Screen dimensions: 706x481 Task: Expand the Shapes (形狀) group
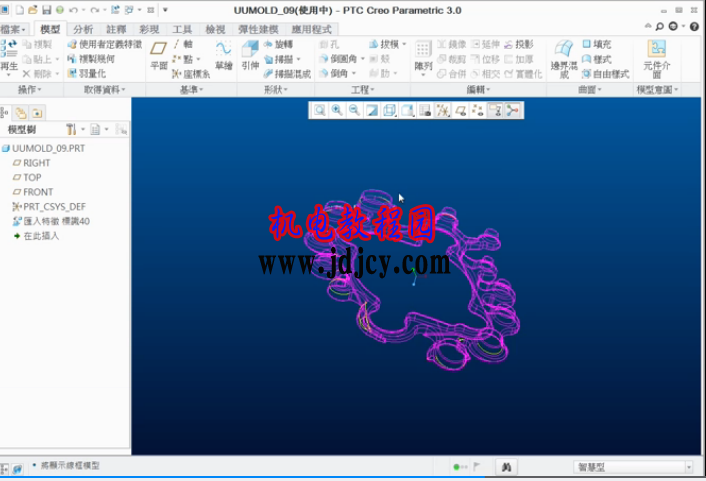pyautogui.click(x=276, y=90)
